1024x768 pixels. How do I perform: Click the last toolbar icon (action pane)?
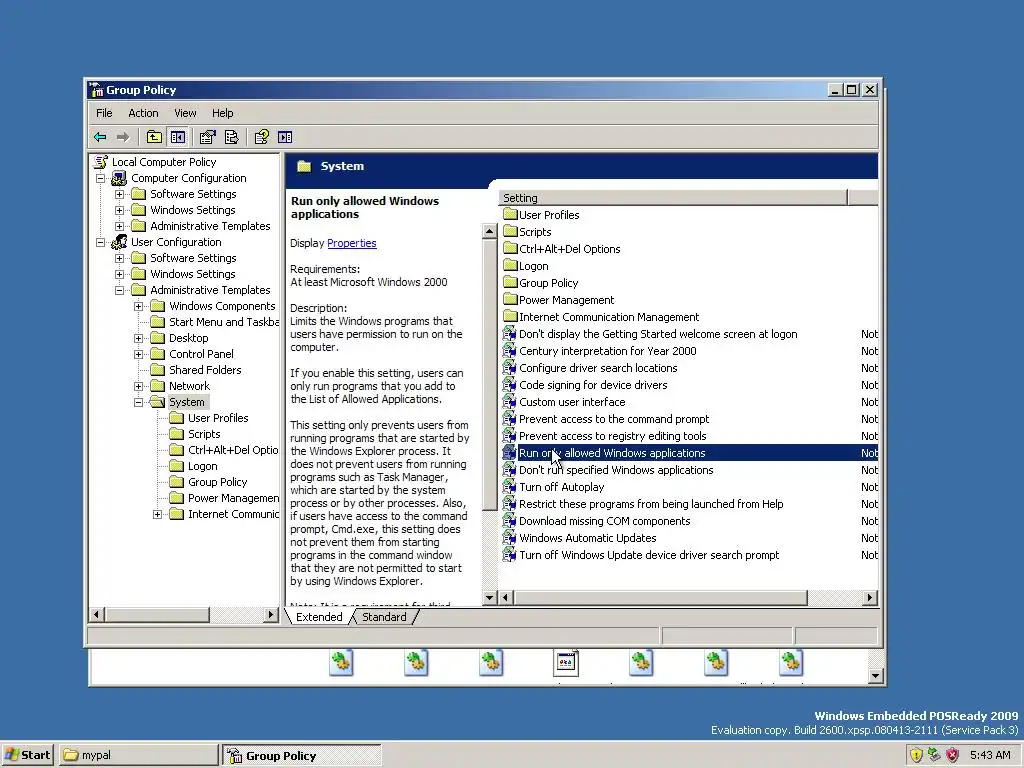coord(285,136)
